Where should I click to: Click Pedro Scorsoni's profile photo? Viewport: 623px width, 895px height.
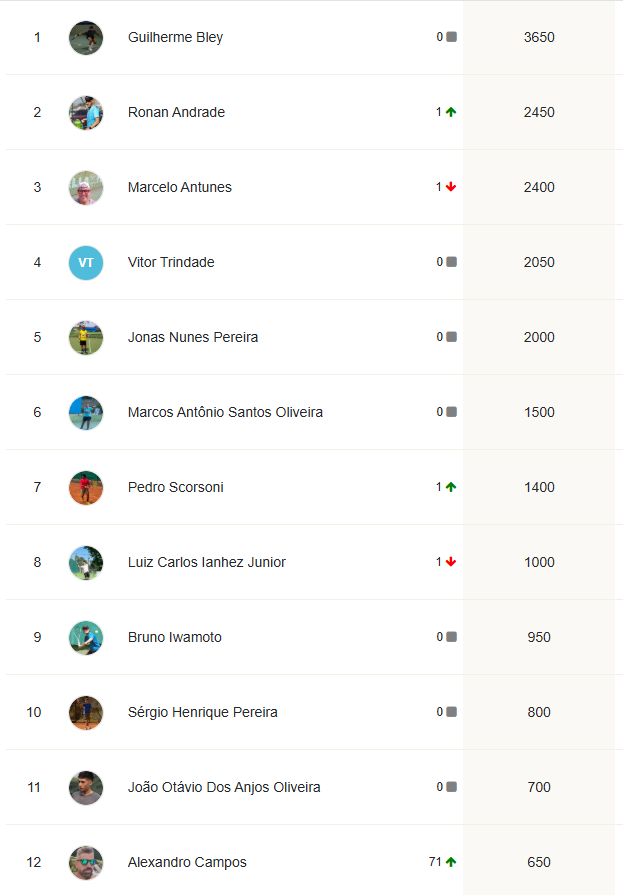(86, 488)
